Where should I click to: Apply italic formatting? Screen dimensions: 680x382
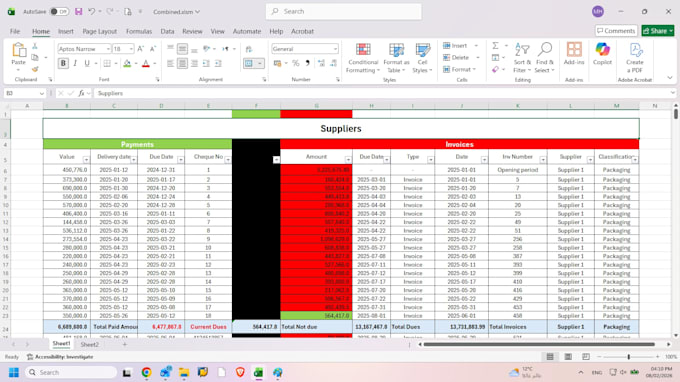(75, 63)
